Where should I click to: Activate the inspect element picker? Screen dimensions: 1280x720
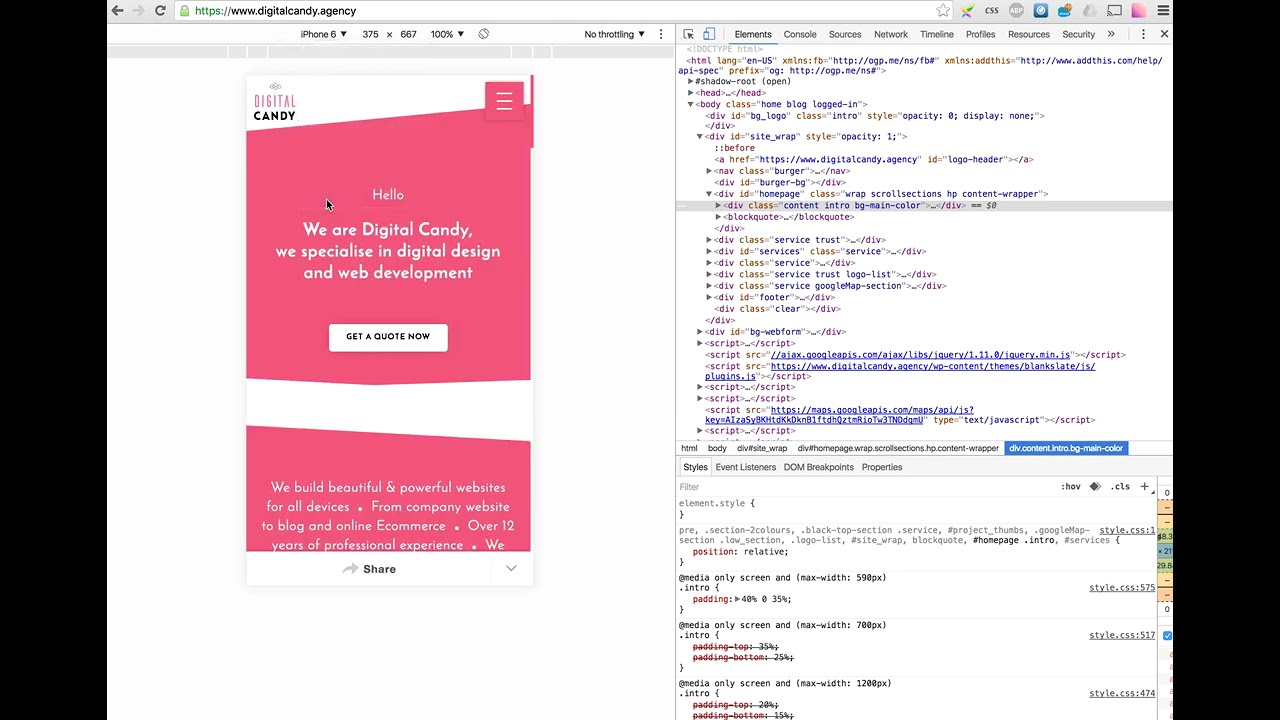tap(689, 34)
